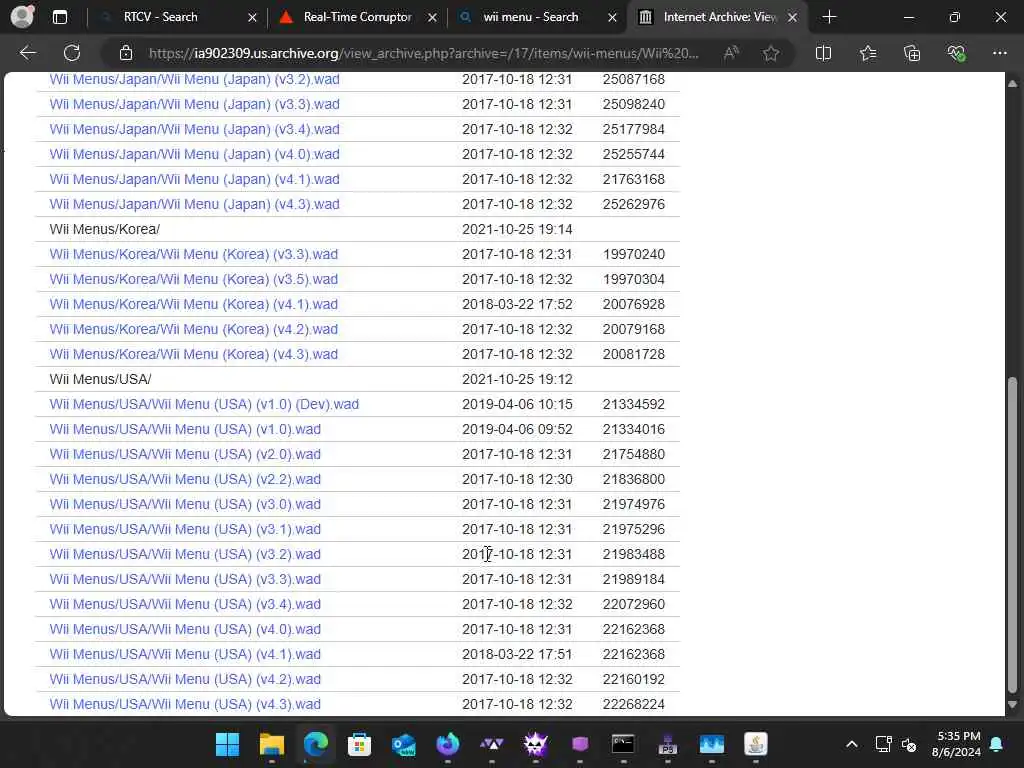
Task: Open split screen view
Action: tap(824, 53)
